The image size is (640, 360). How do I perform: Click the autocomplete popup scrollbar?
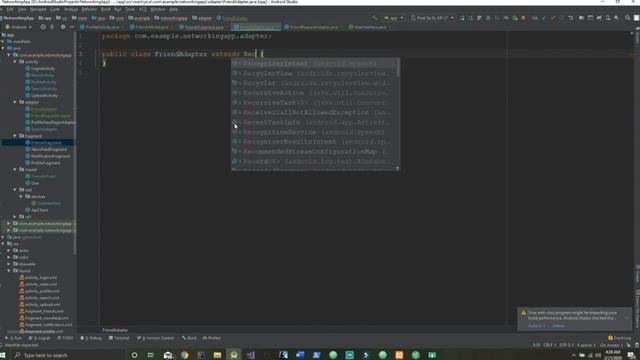398,67
